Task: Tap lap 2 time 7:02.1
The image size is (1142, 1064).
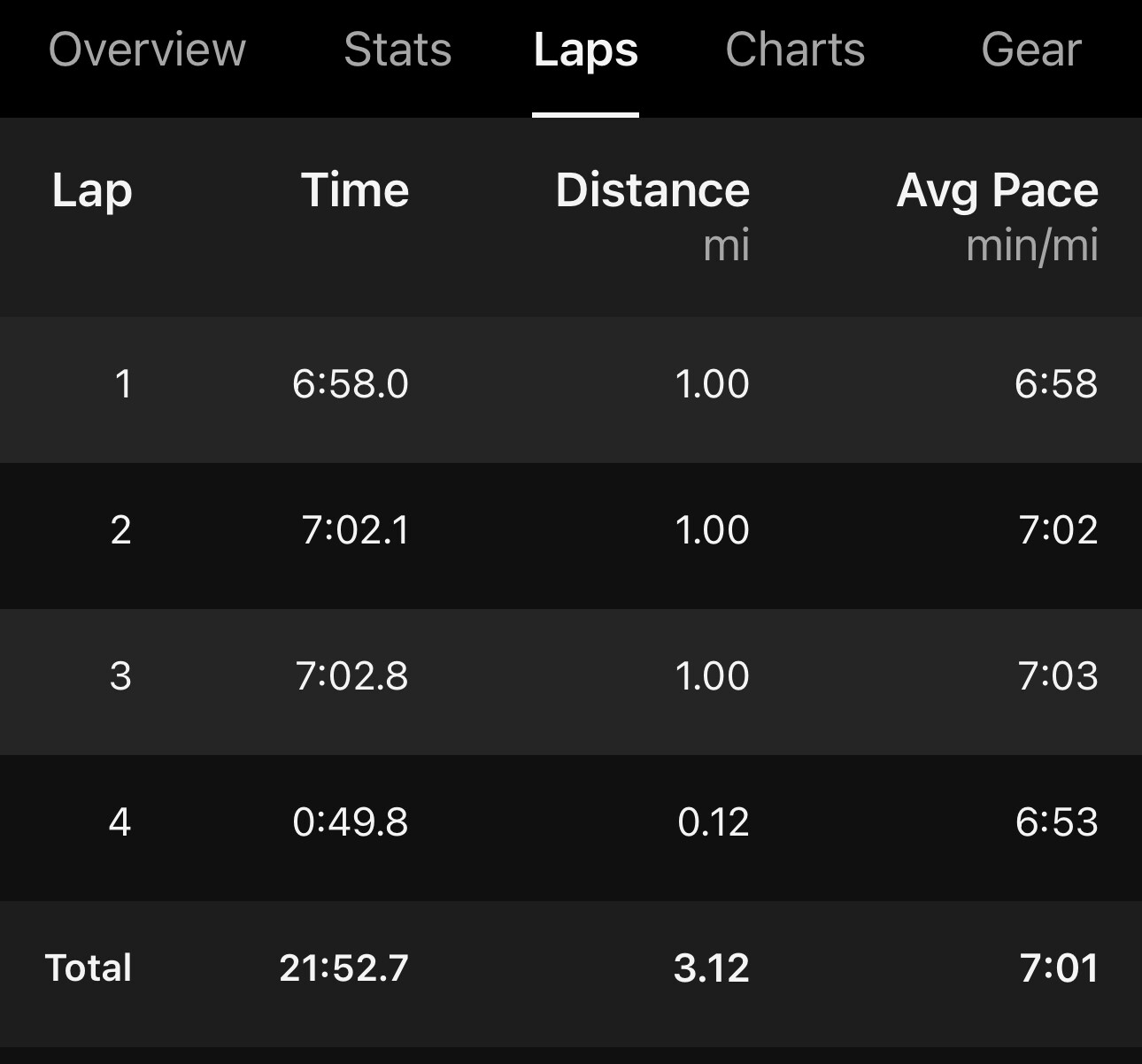Action: [355, 530]
